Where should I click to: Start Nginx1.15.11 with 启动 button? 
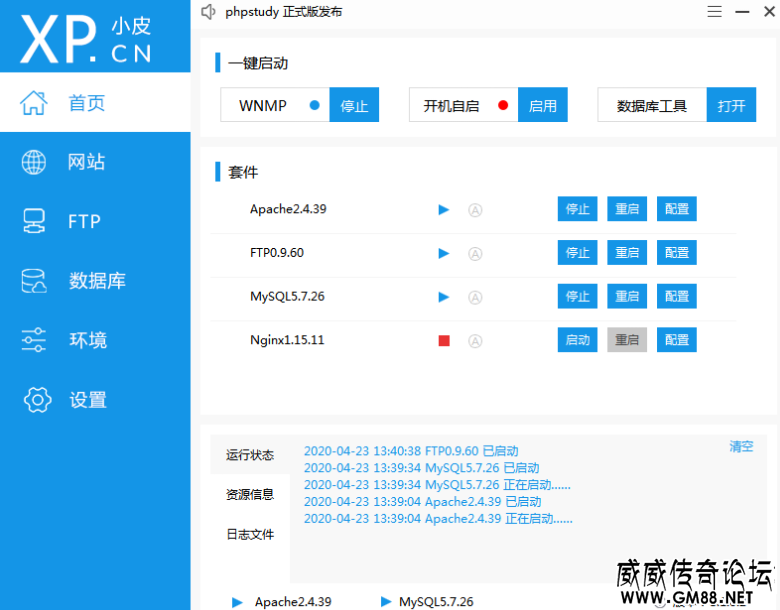click(x=578, y=340)
